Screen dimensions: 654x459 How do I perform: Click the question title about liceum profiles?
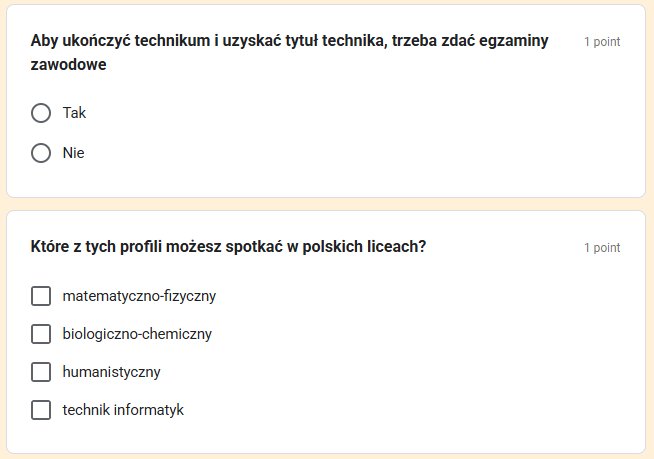coord(229,247)
